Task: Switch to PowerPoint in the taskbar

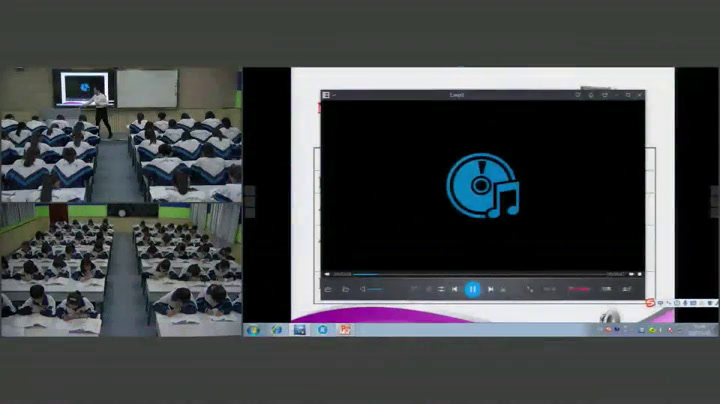Action: [345, 329]
